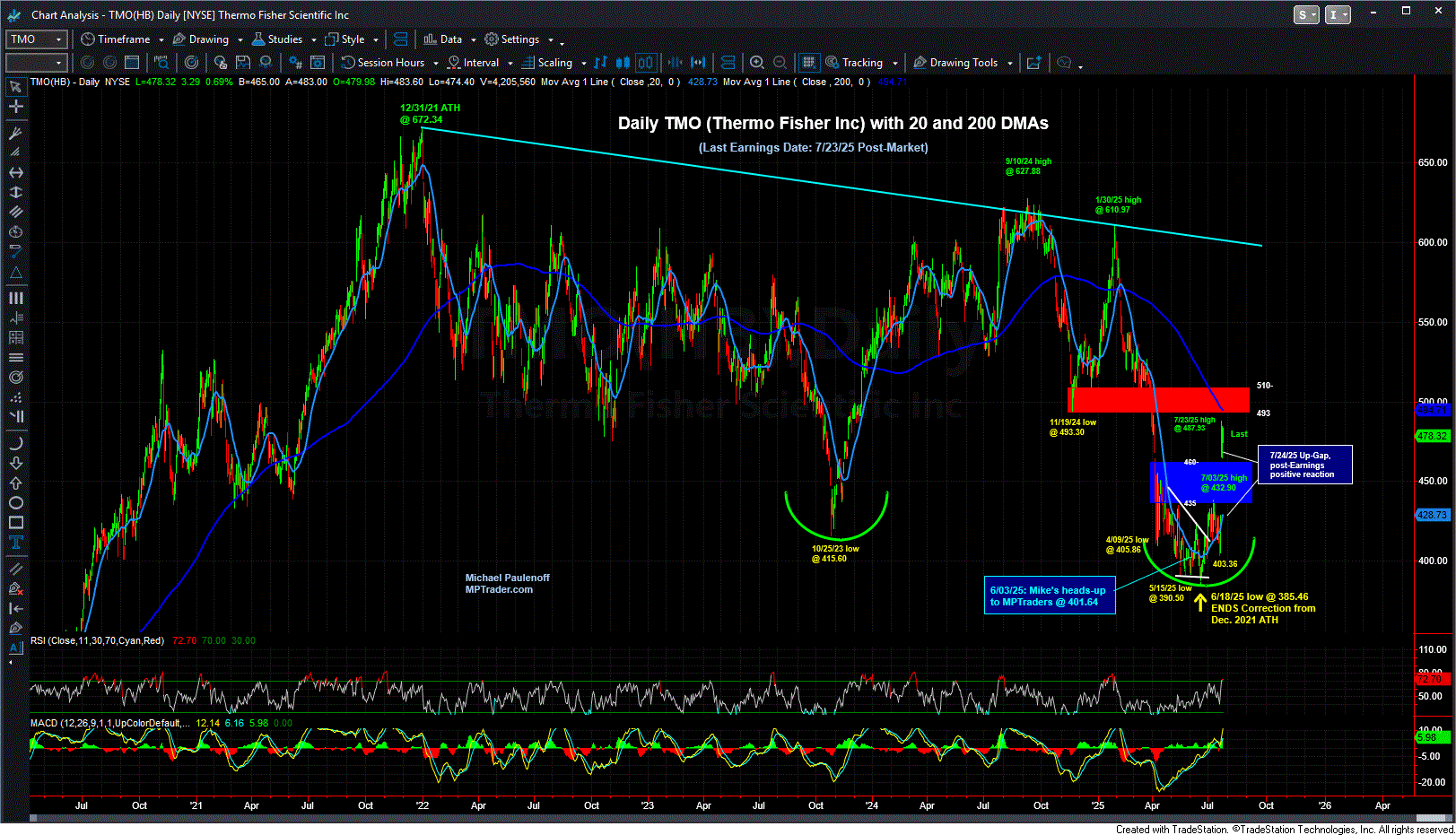Toggle S mode button in title bar
Image resolution: width=1456 pixels, height=835 pixels.
click(1306, 14)
